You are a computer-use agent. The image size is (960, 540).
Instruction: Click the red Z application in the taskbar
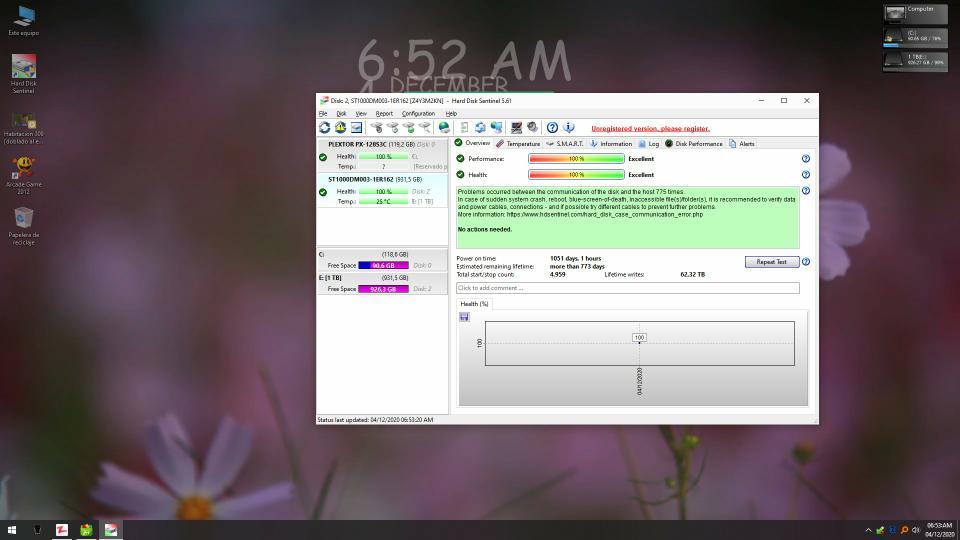(x=62, y=530)
